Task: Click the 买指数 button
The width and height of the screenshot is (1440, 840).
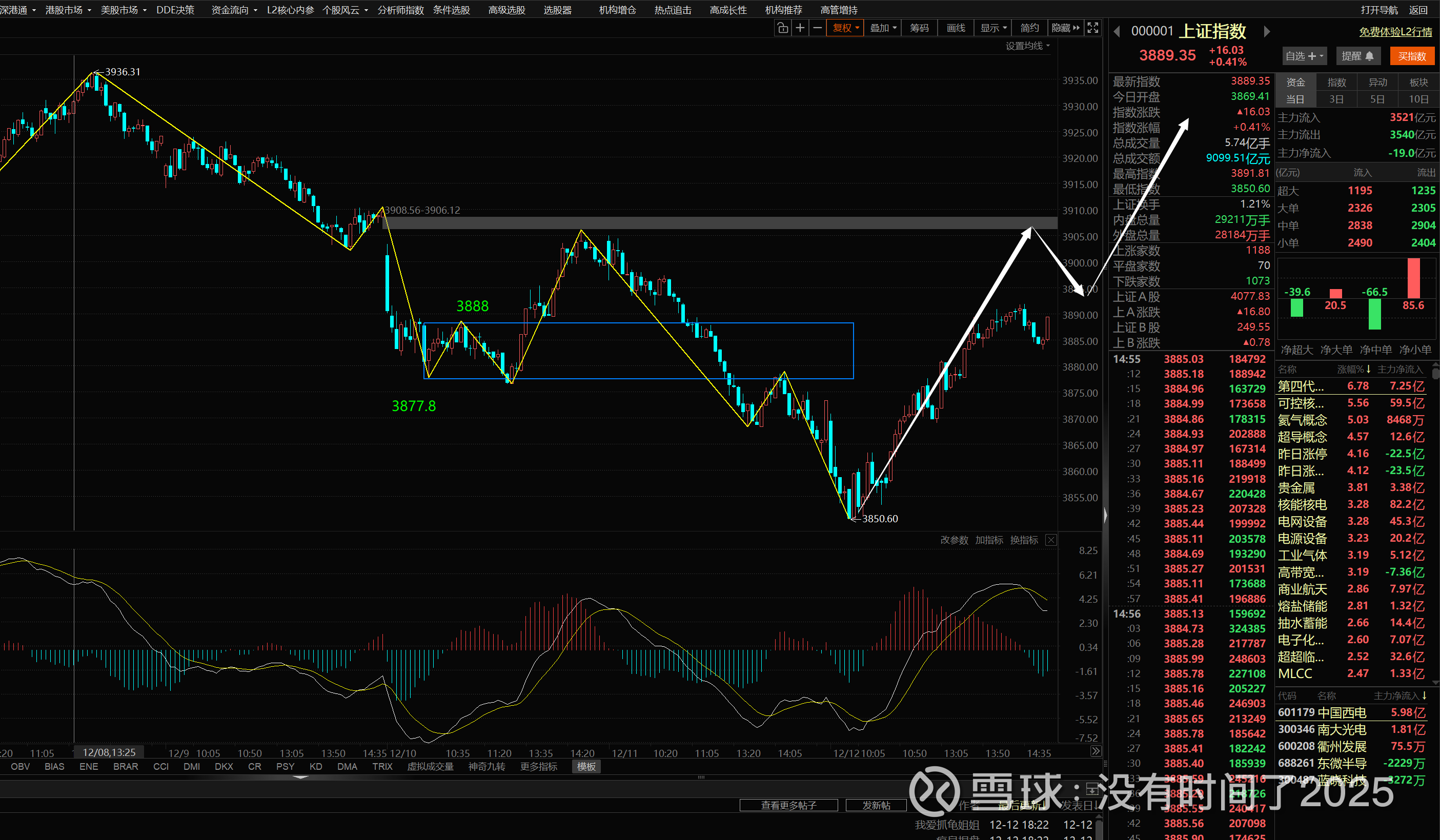Action: point(1412,56)
